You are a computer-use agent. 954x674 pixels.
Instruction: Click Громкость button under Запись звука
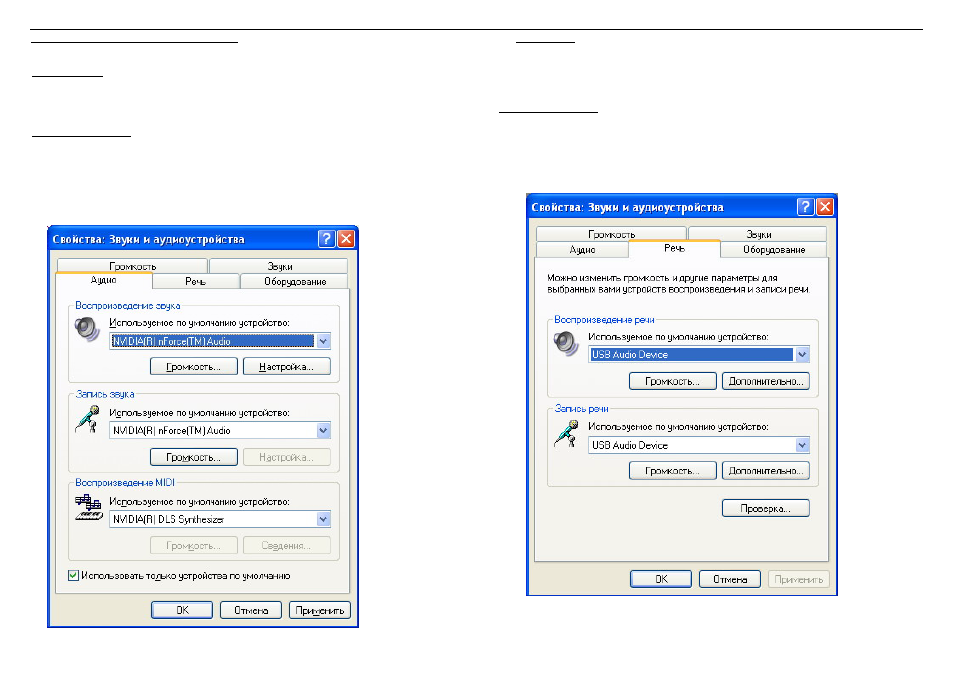pyautogui.click(x=193, y=457)
